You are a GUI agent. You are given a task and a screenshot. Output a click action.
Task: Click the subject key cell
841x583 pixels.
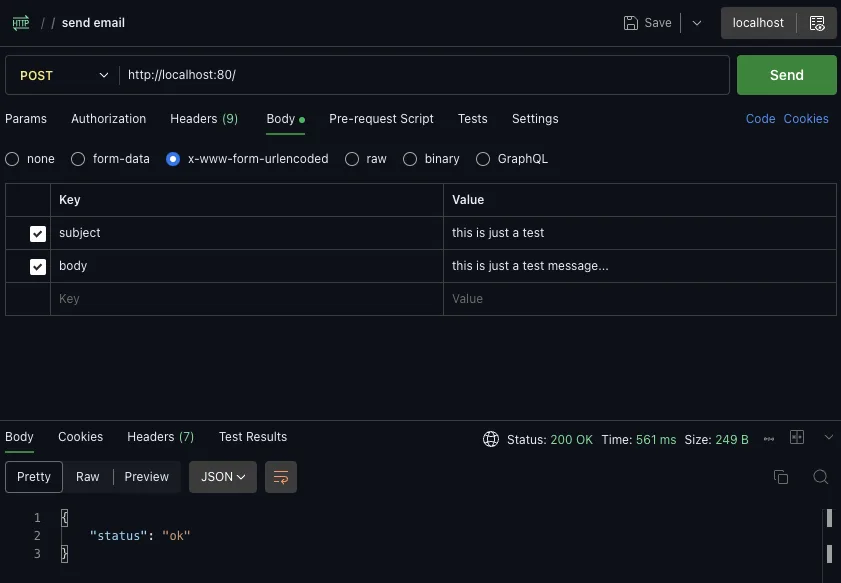click(x=247, y=233)
